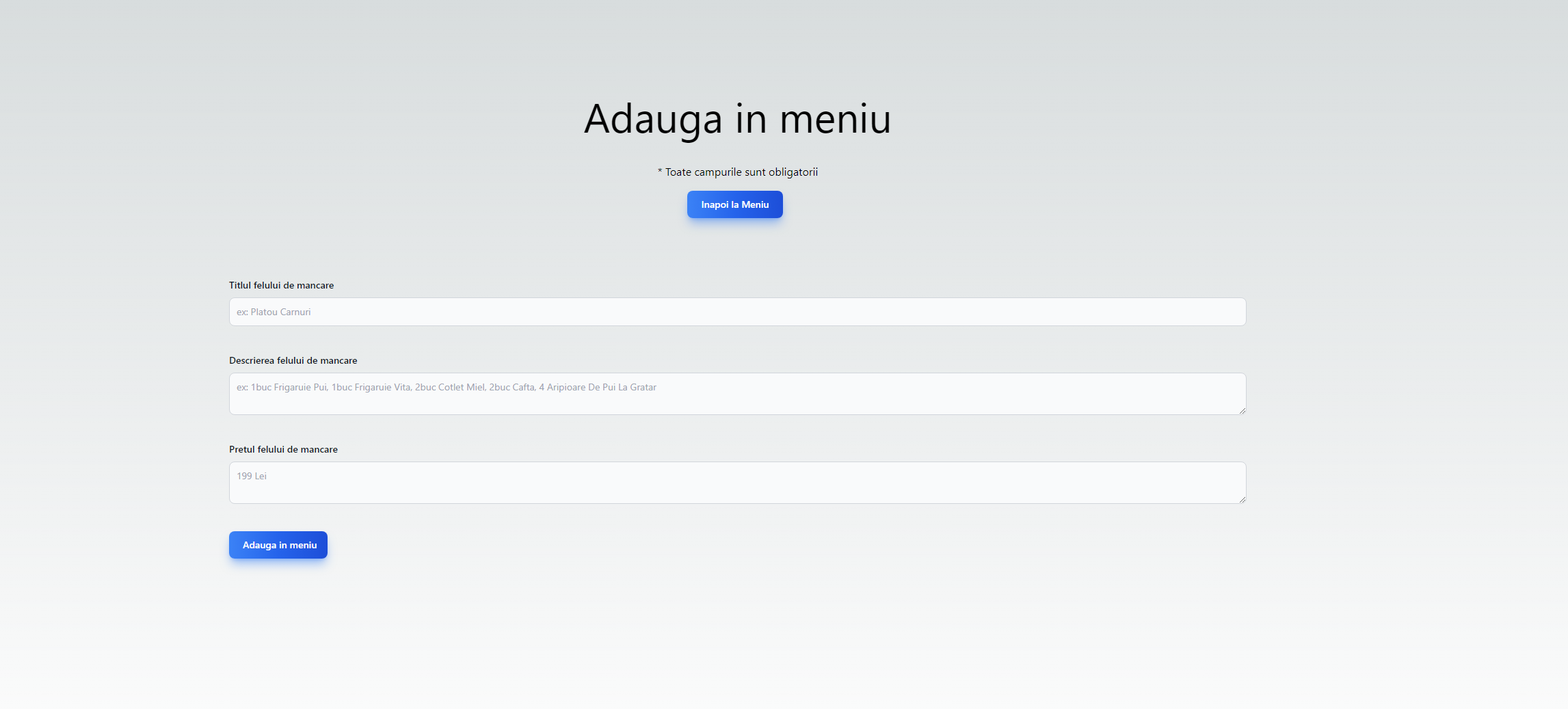Click the placeholder text ex: Platou Carnuri

point(273,312)
